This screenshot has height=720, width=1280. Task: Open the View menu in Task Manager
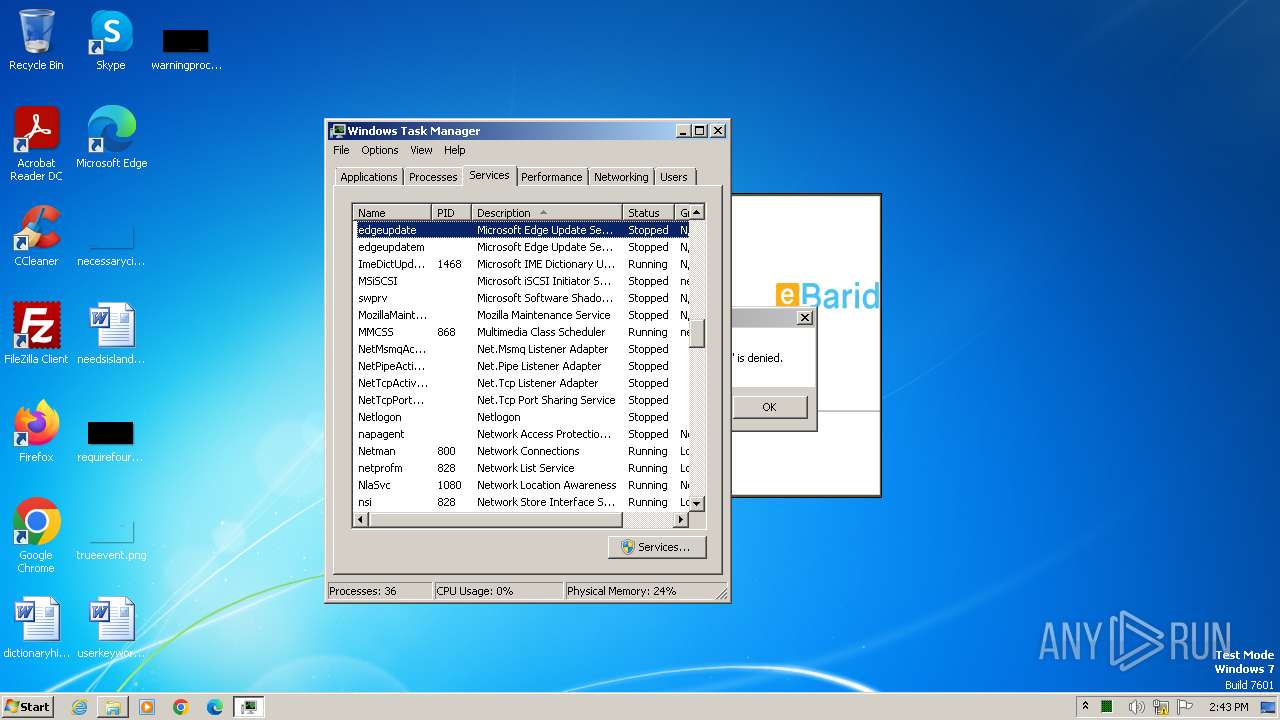coord(421,150)
